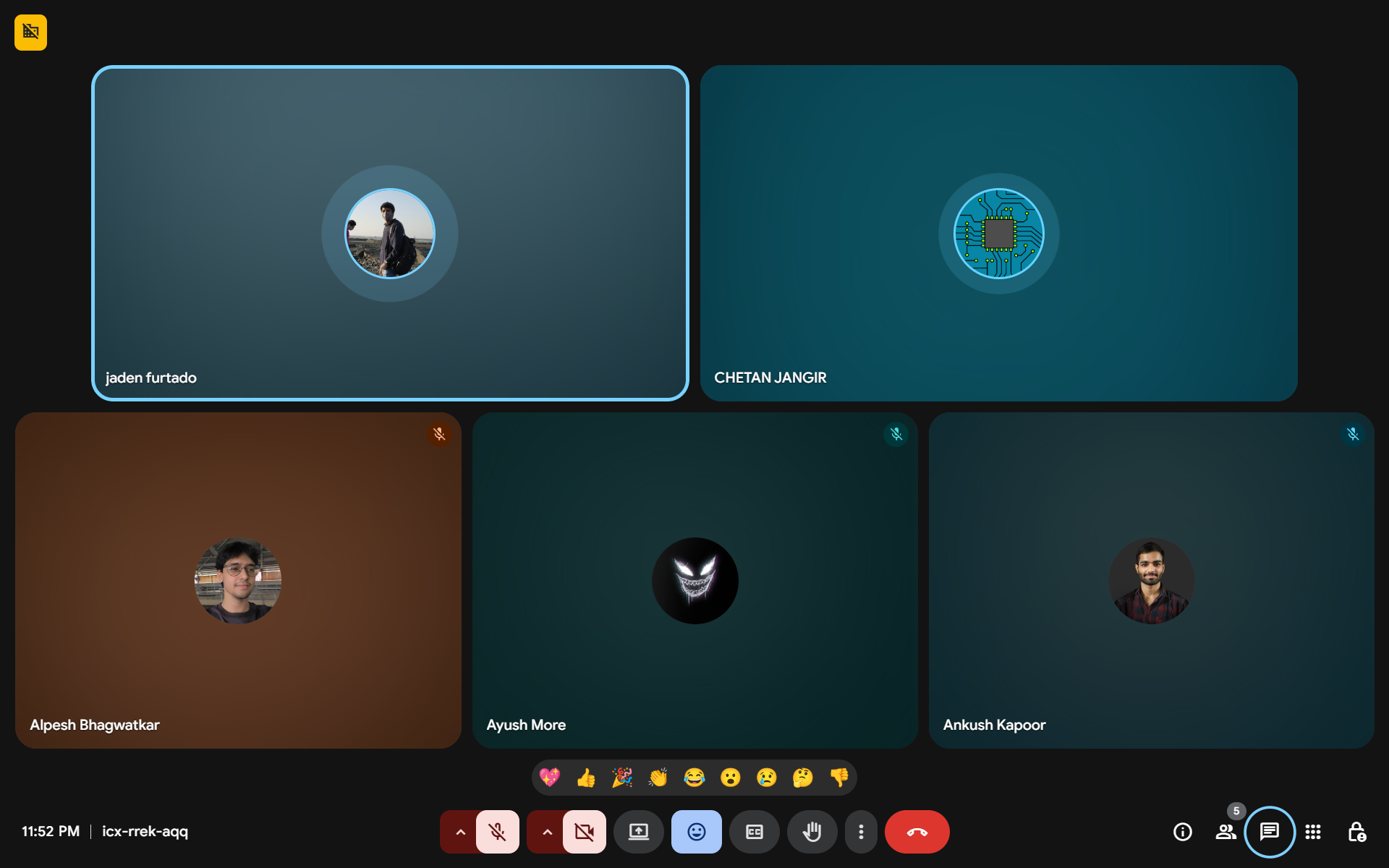Image resolution: width=1389 pixels, height=868 pixels.
Task: Click the yellow camera-blocked indicator icon
Action: (30, 33)
